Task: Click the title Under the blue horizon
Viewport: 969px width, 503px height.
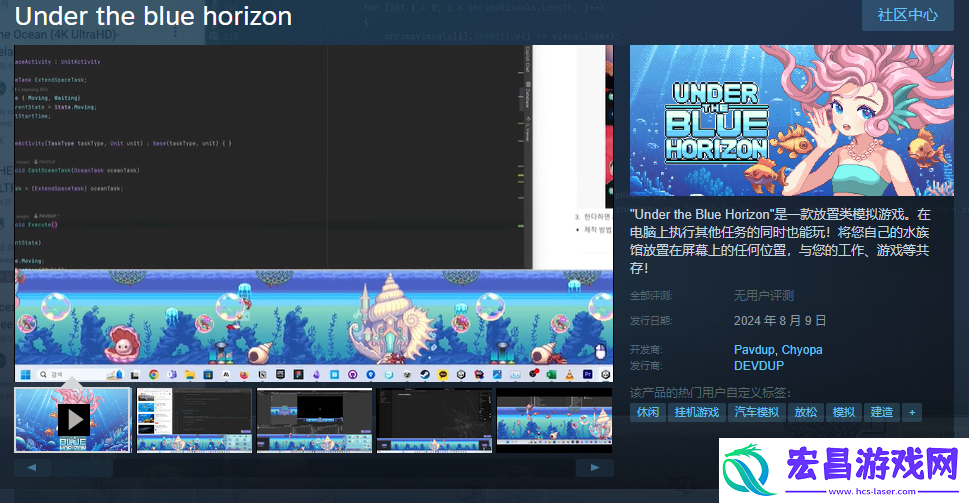Action: click(x=153, y=17)
